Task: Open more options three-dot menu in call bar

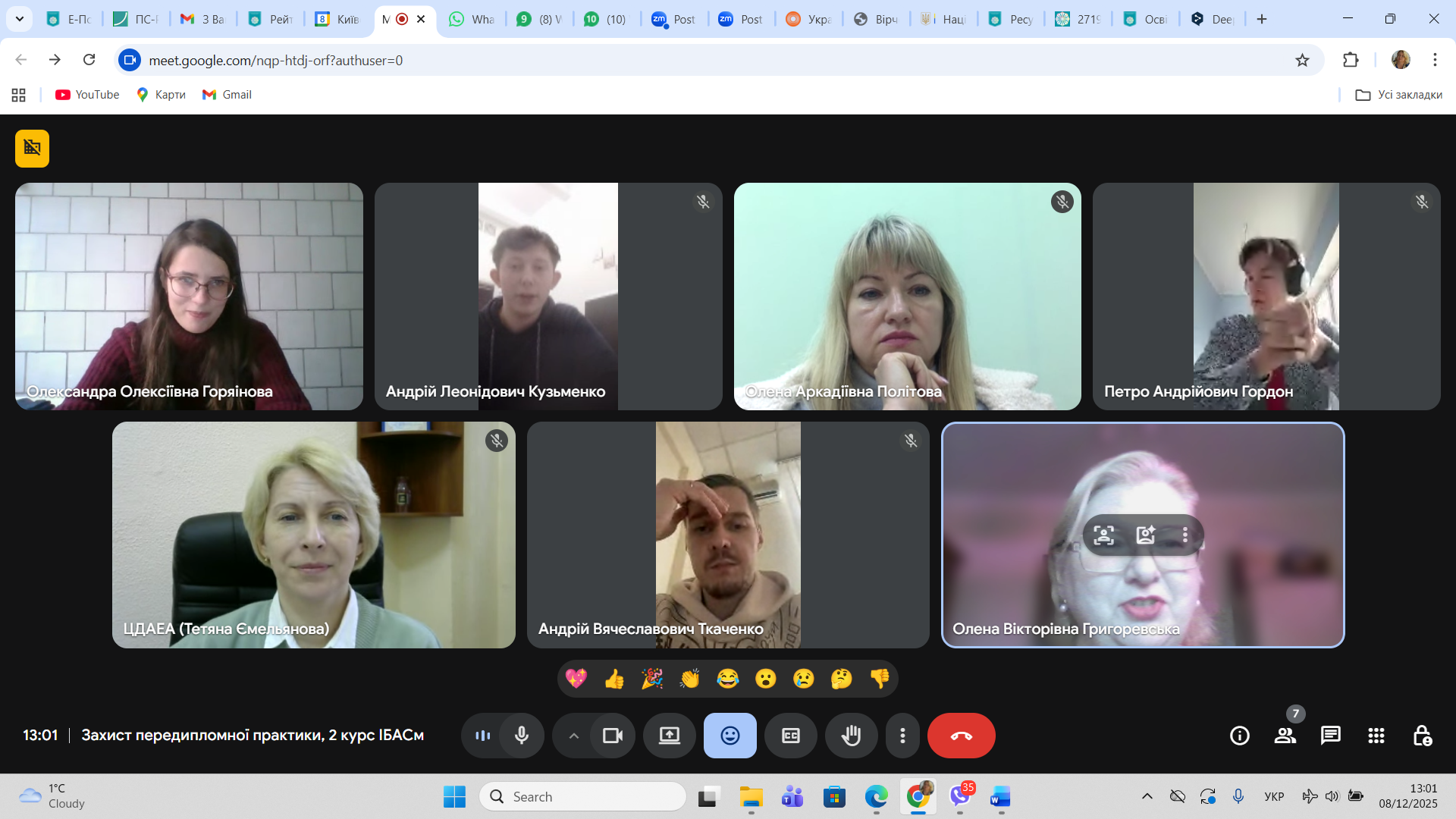Action: (902, 736)
